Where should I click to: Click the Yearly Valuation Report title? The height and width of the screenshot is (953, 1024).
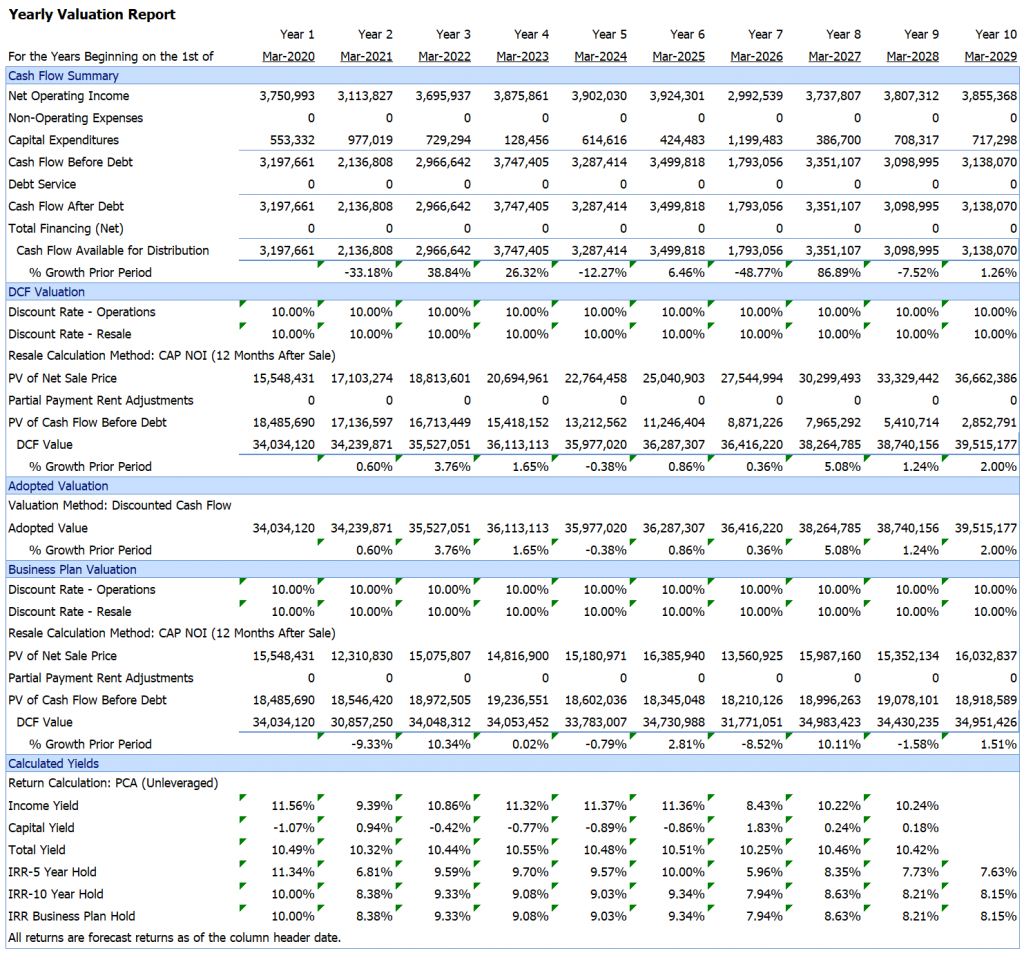coord(92,14)
